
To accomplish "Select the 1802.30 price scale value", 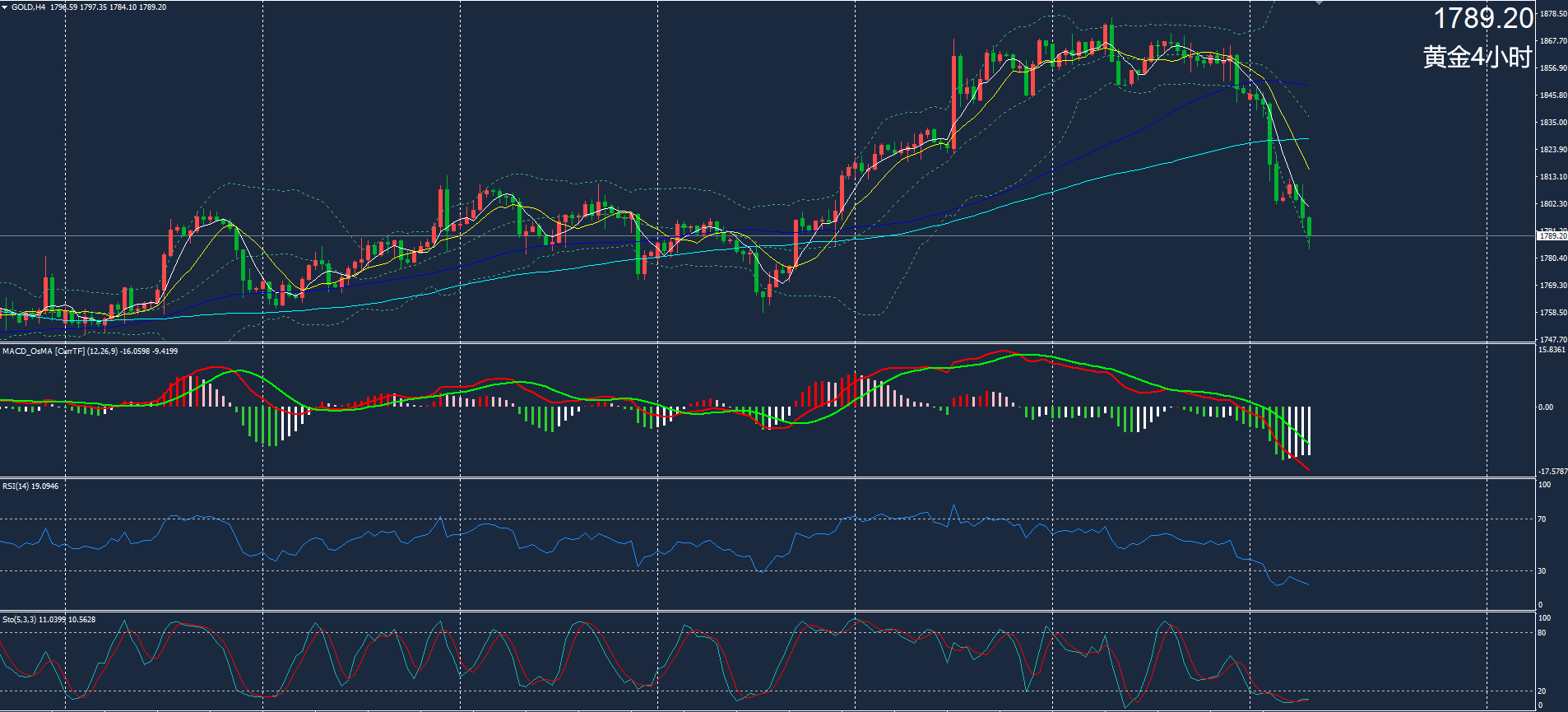I will (x=1553, y=204).
